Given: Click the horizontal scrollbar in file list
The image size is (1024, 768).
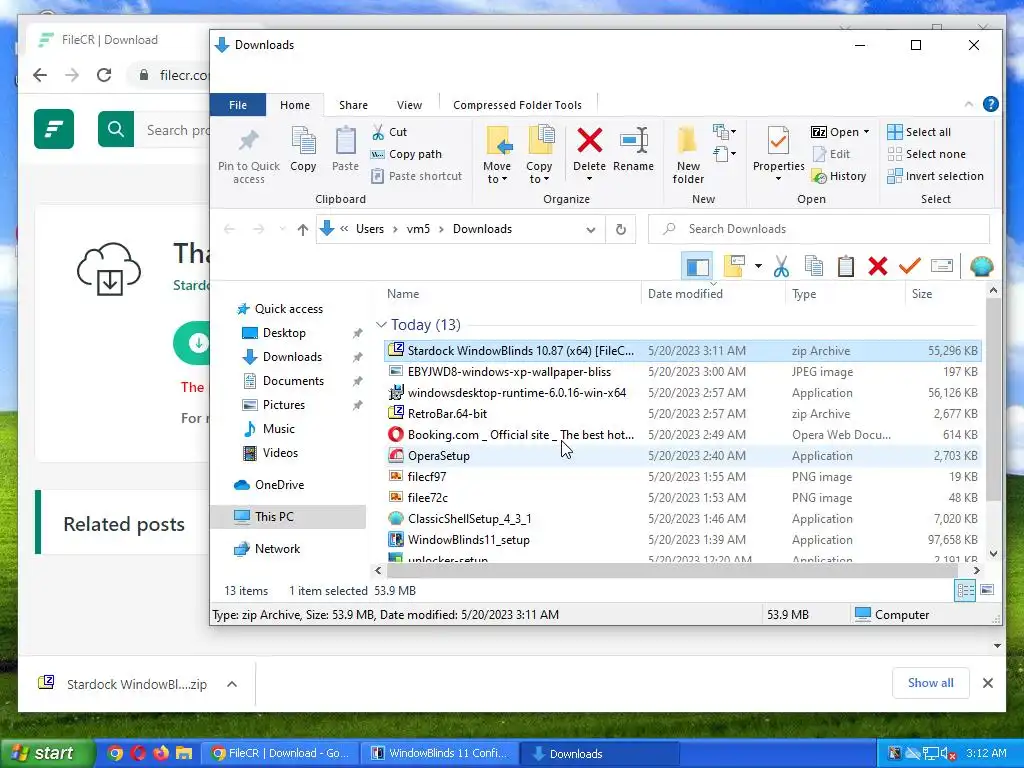Looking at the screenshot, I should click(672, 571).
